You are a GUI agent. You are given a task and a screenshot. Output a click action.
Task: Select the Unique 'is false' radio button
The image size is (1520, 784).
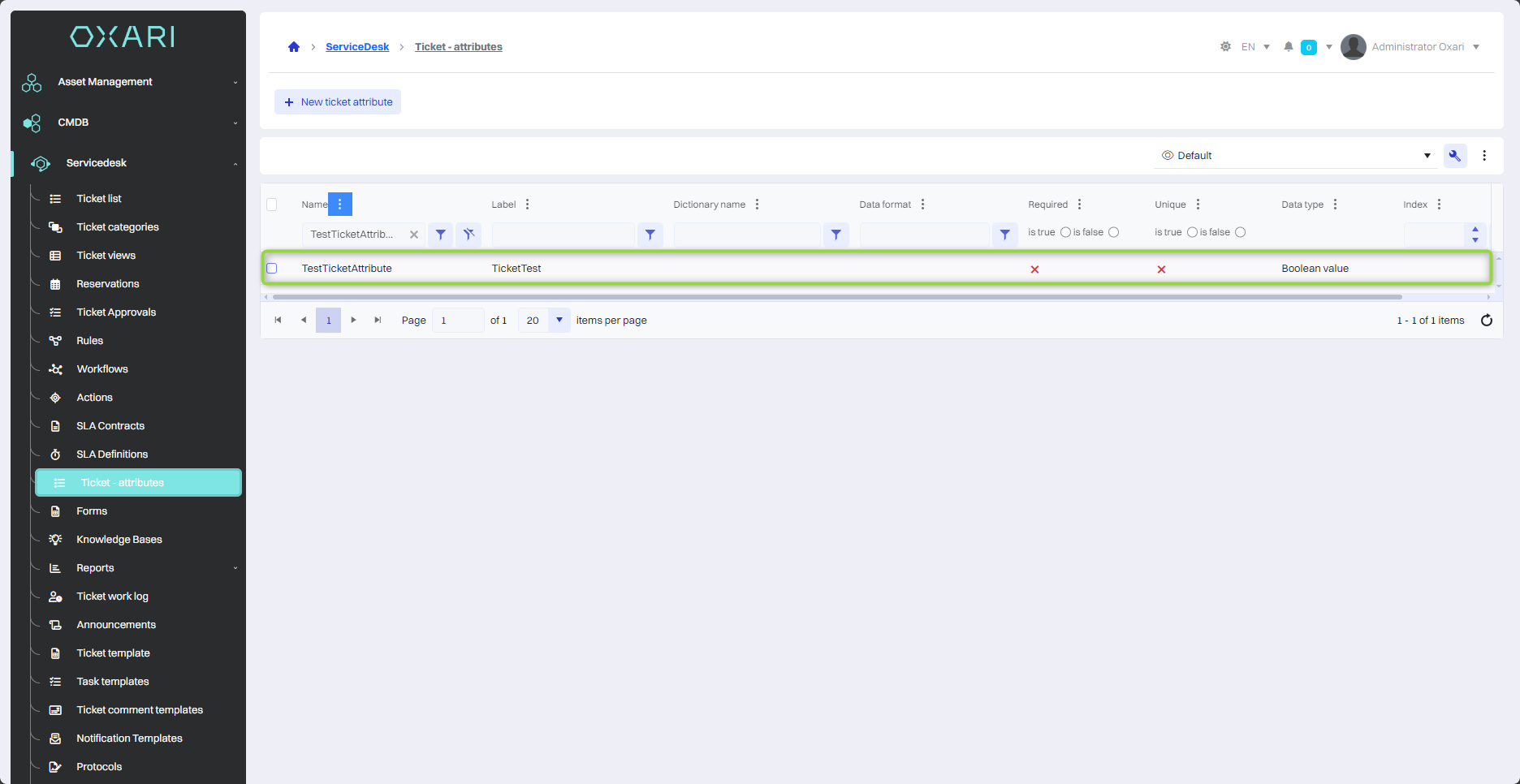point(1240,232)
